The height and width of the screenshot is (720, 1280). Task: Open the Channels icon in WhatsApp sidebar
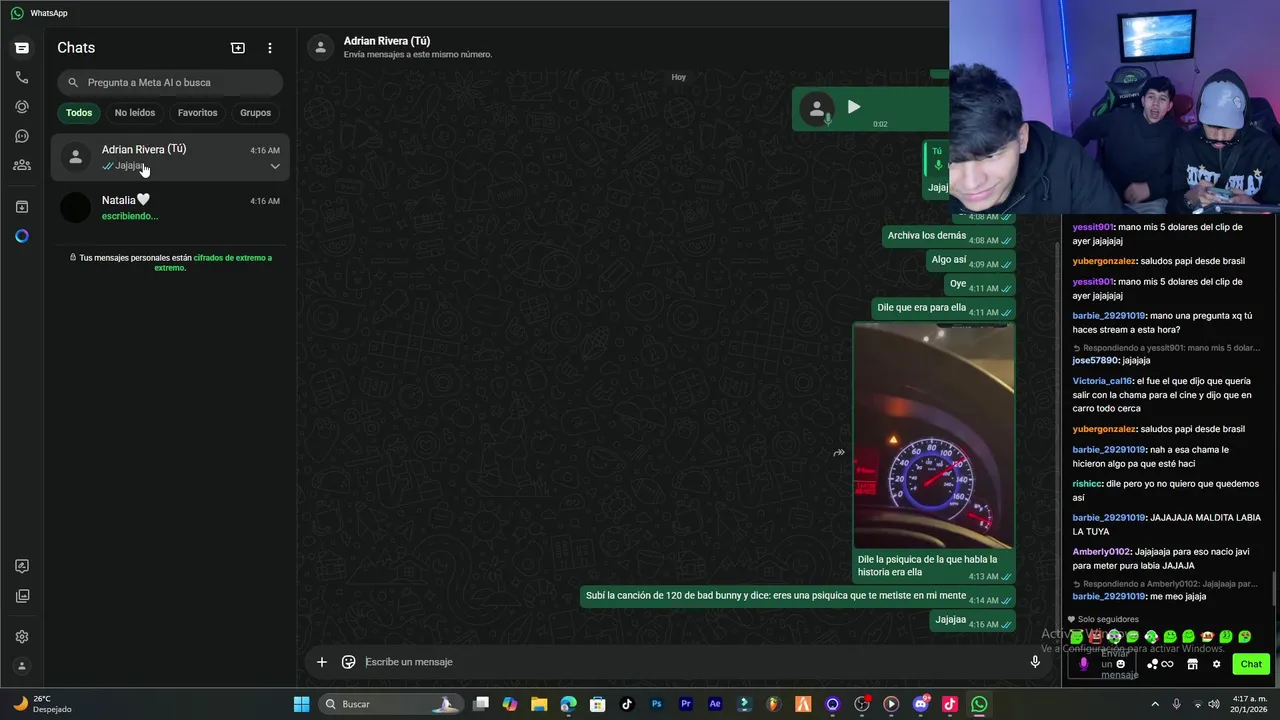(22, 136)
